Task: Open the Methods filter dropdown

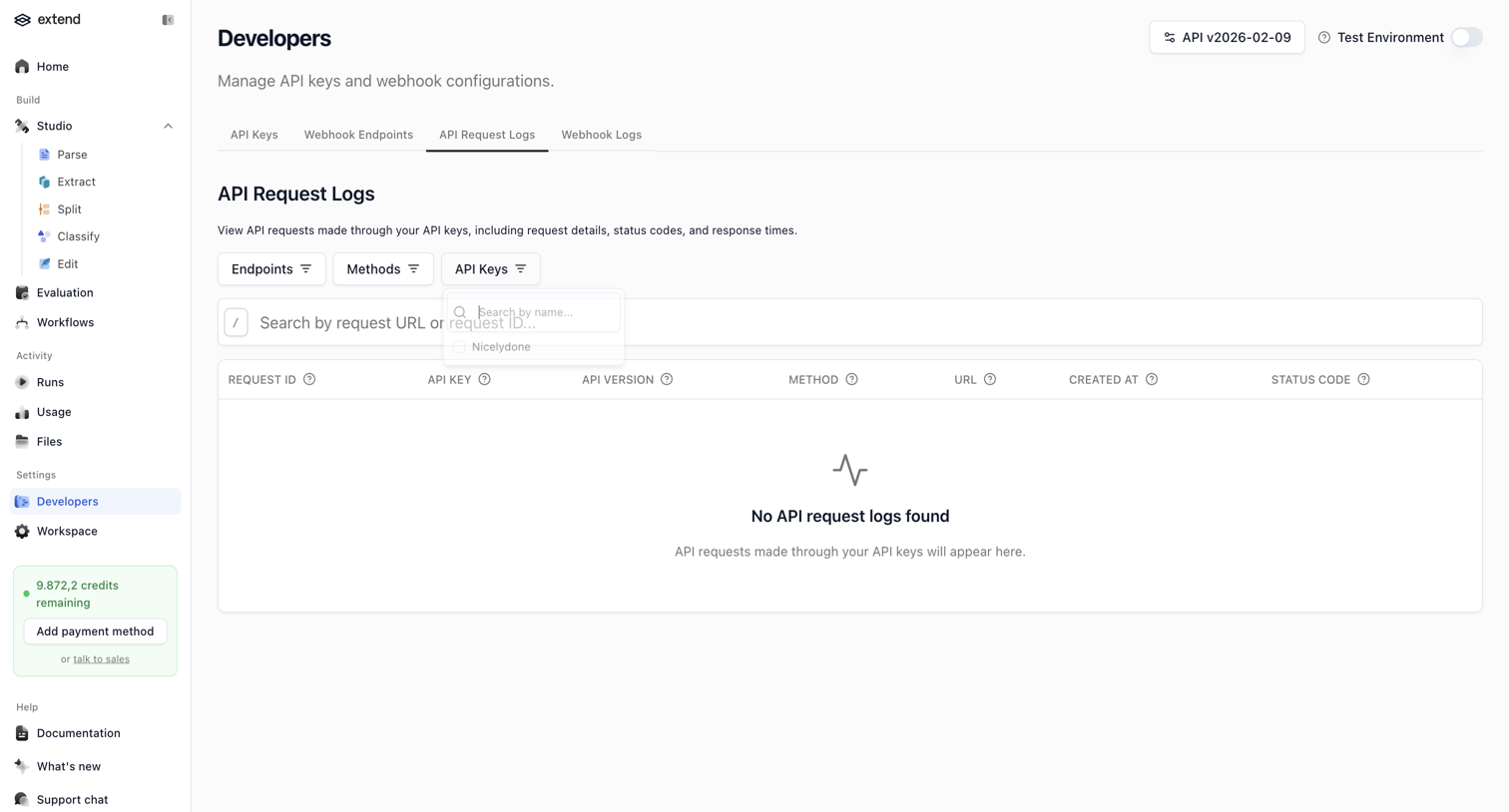Action: pos(383,269)
